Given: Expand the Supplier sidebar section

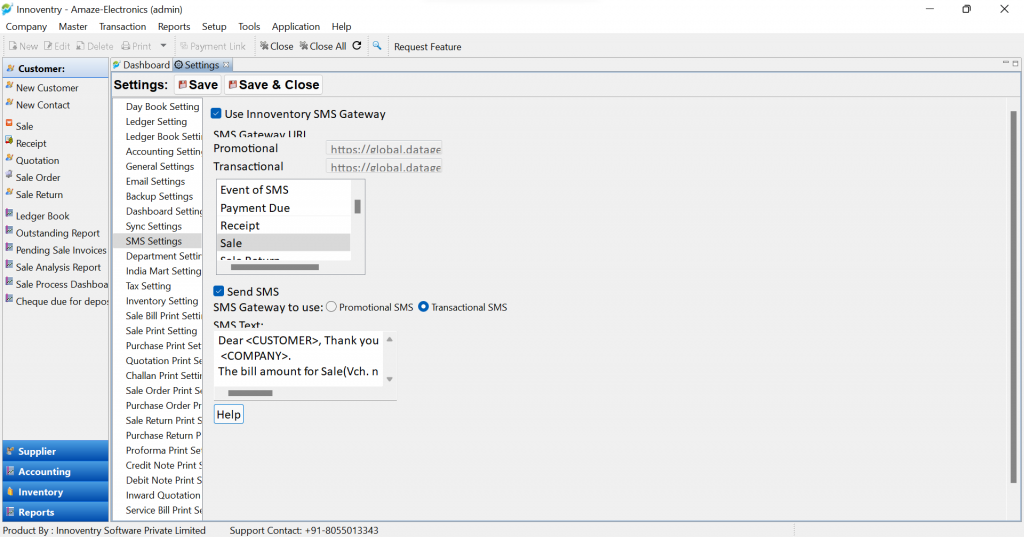Looking at the screenshot, I should point(56,451).
